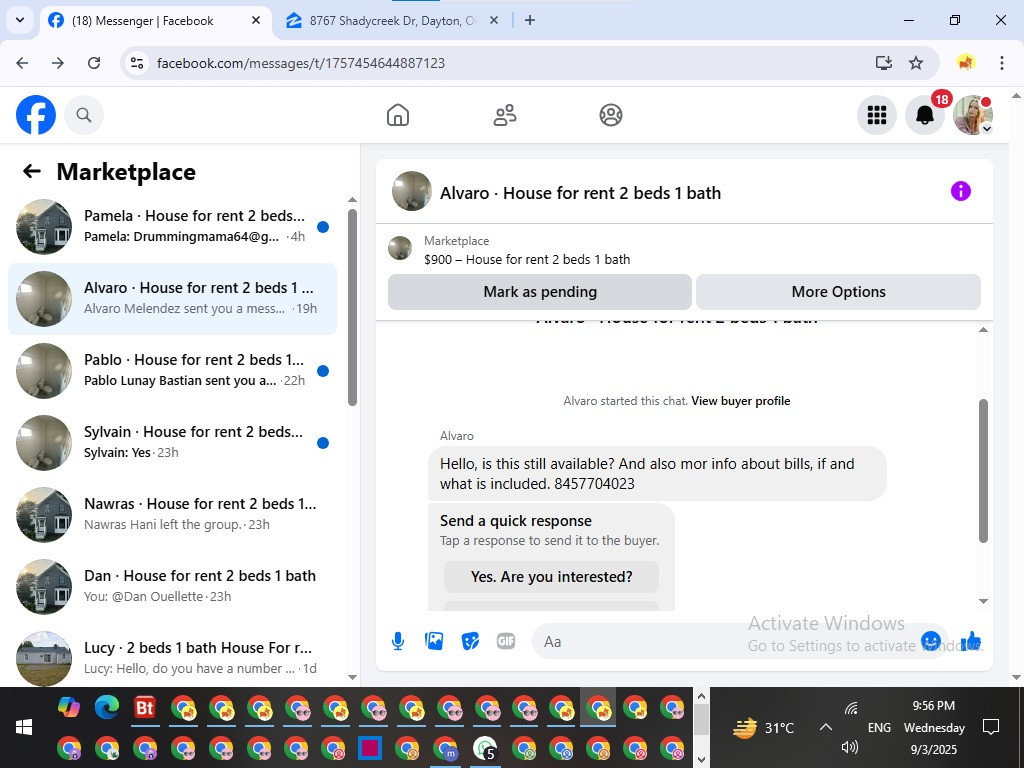Click the ENG language indicator
The height and width of the screenshot is (768, 1024).
879,728
